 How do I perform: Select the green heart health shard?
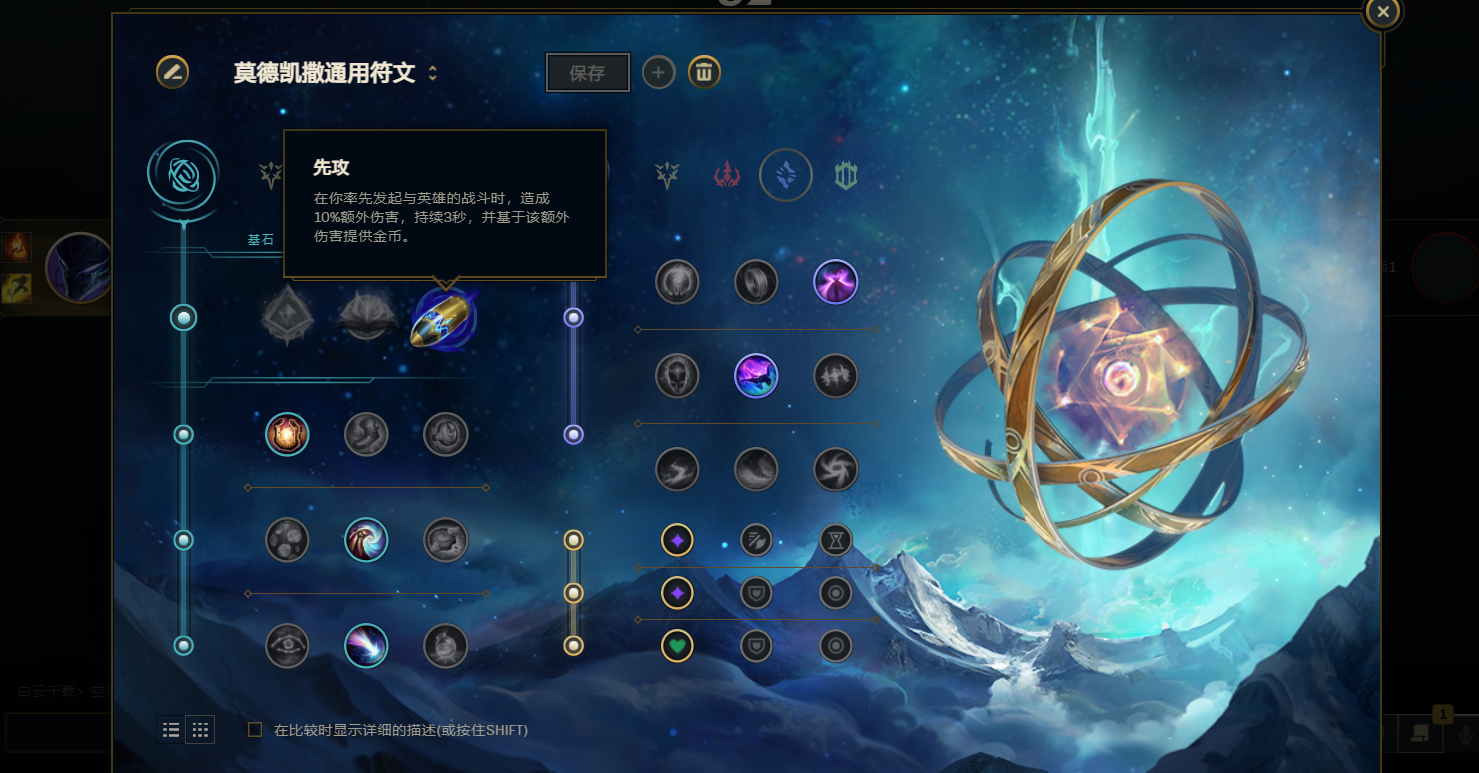tap(677, 646)
